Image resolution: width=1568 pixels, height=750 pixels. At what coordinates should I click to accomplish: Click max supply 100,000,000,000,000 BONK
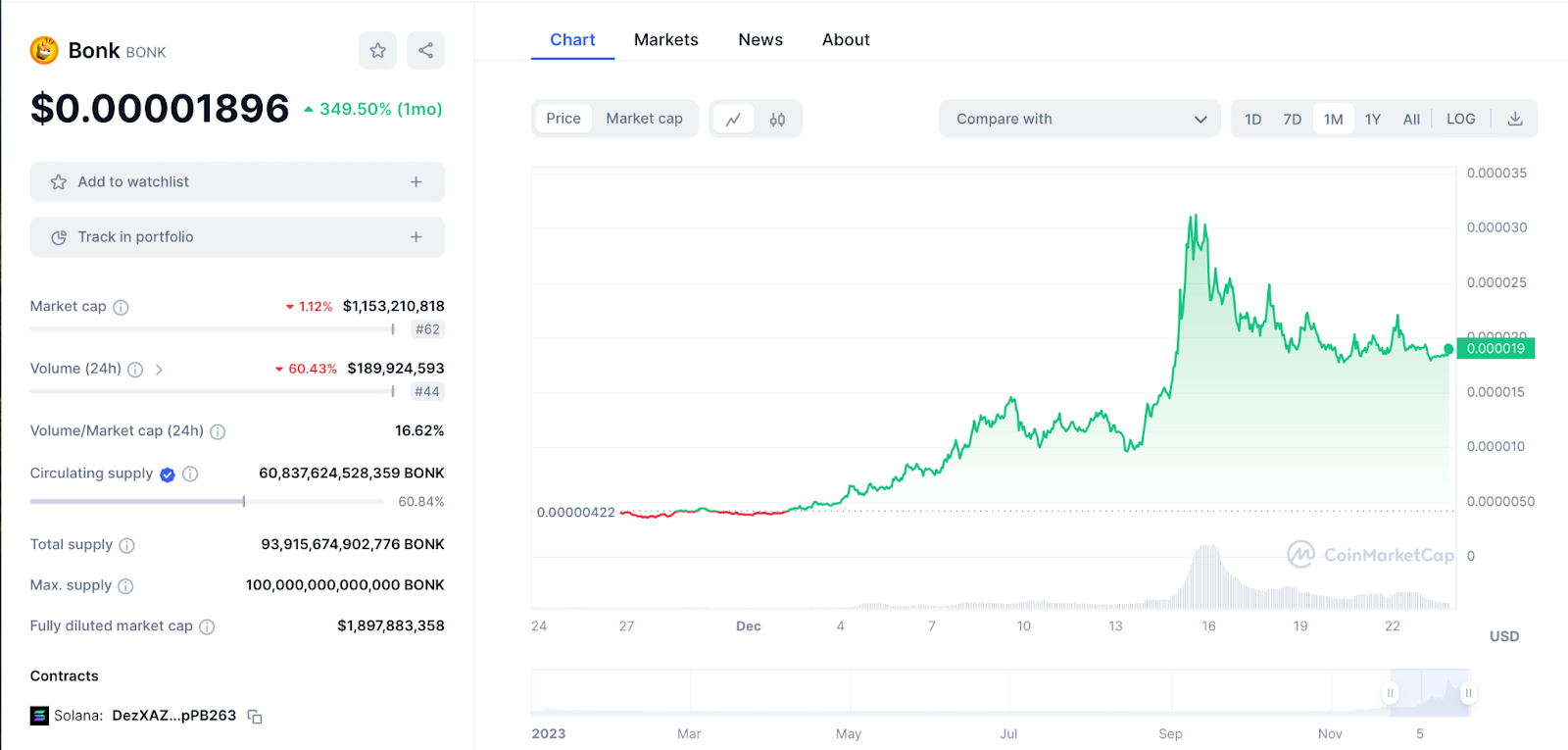[345, 585]
